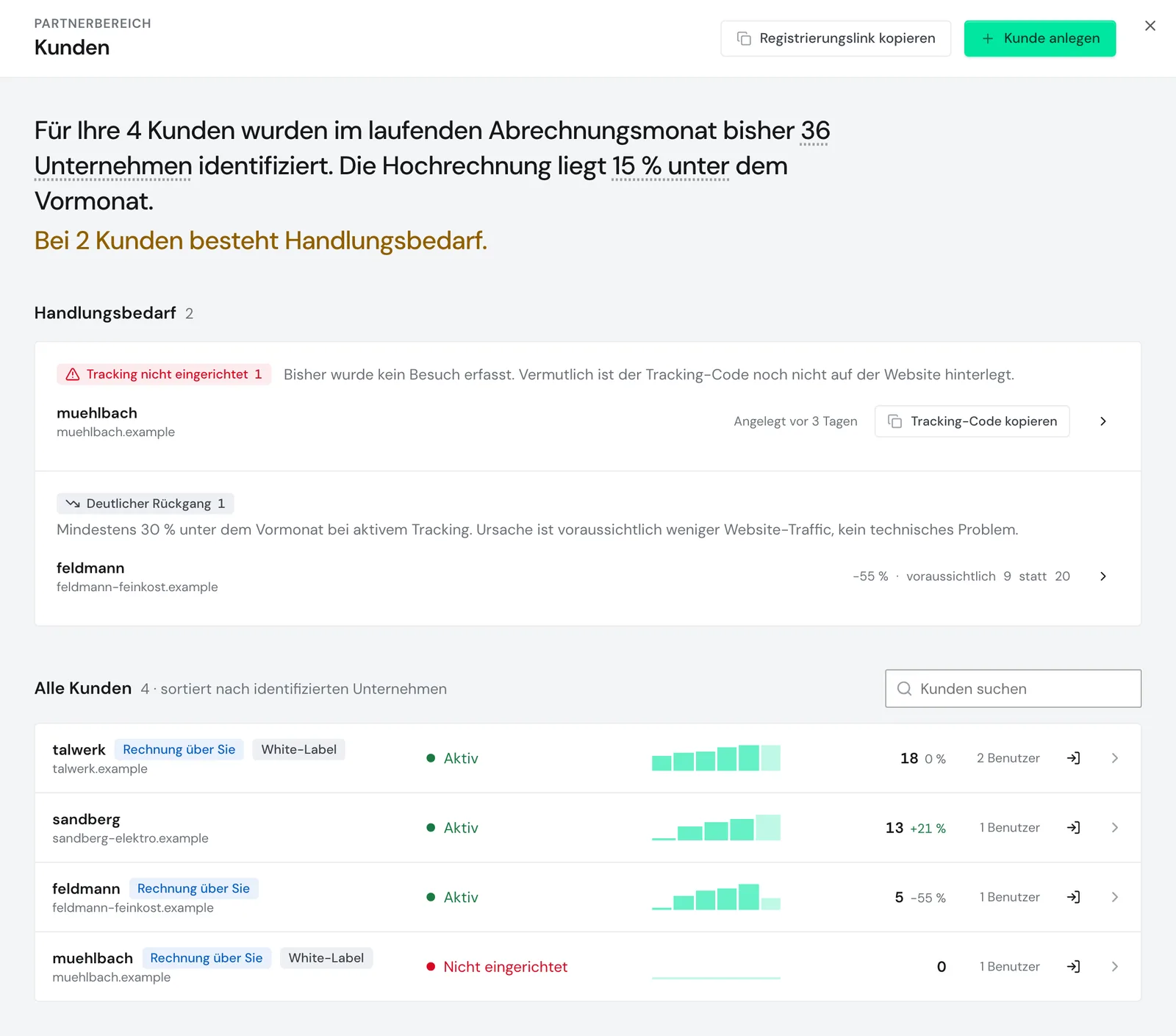Click the warning triangle in tracking badge

pos(73,375)
